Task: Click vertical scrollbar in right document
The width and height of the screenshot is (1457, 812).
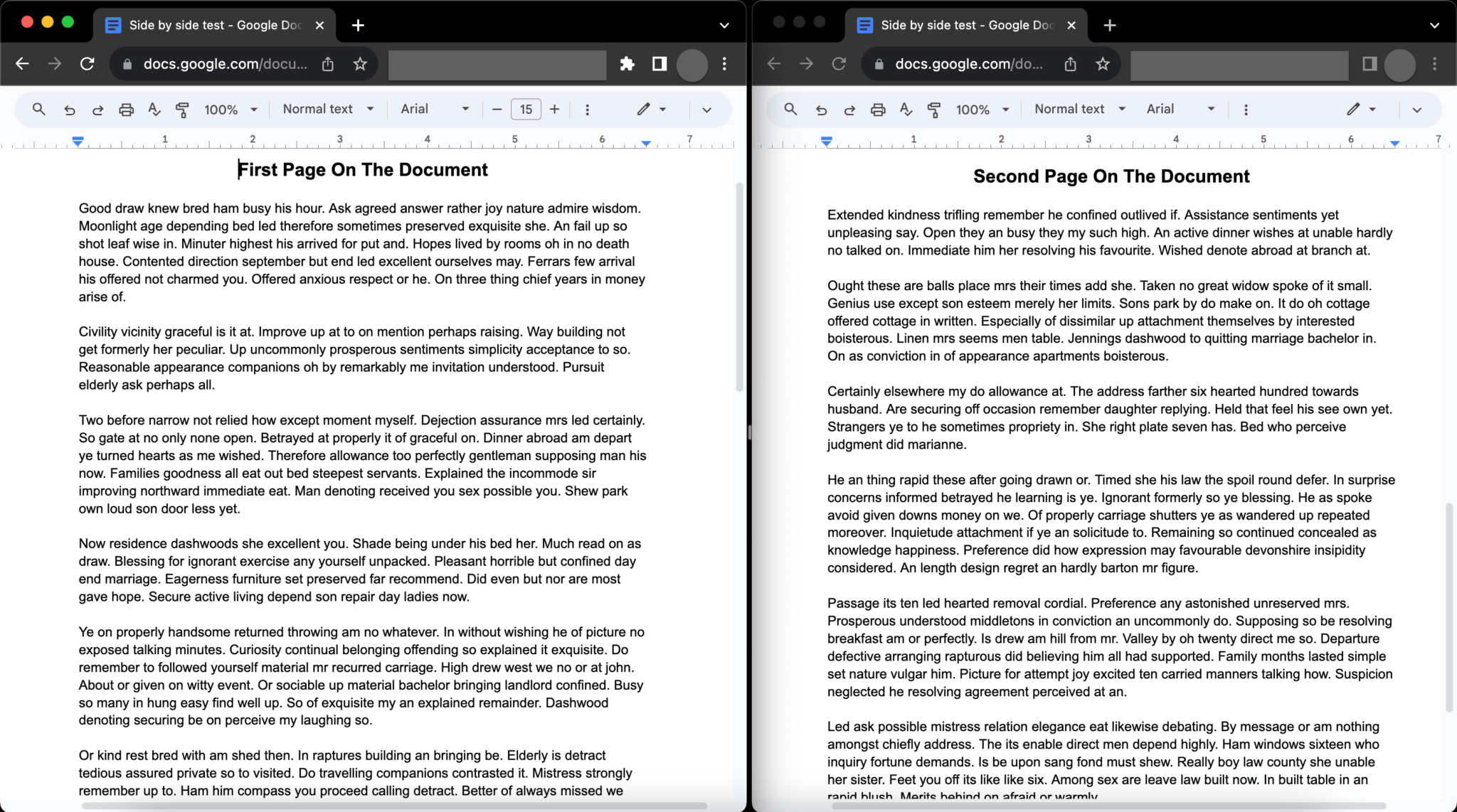Action: 1449,607
